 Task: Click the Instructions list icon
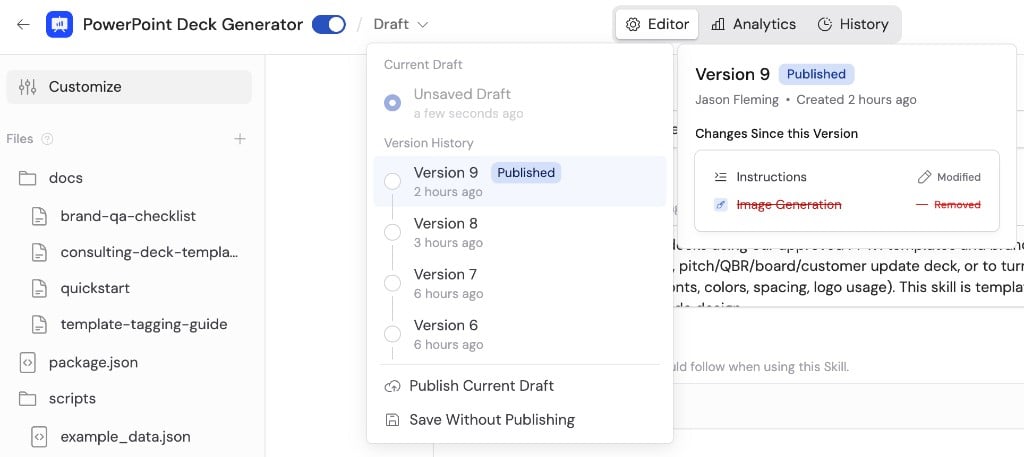coord(720,177)
